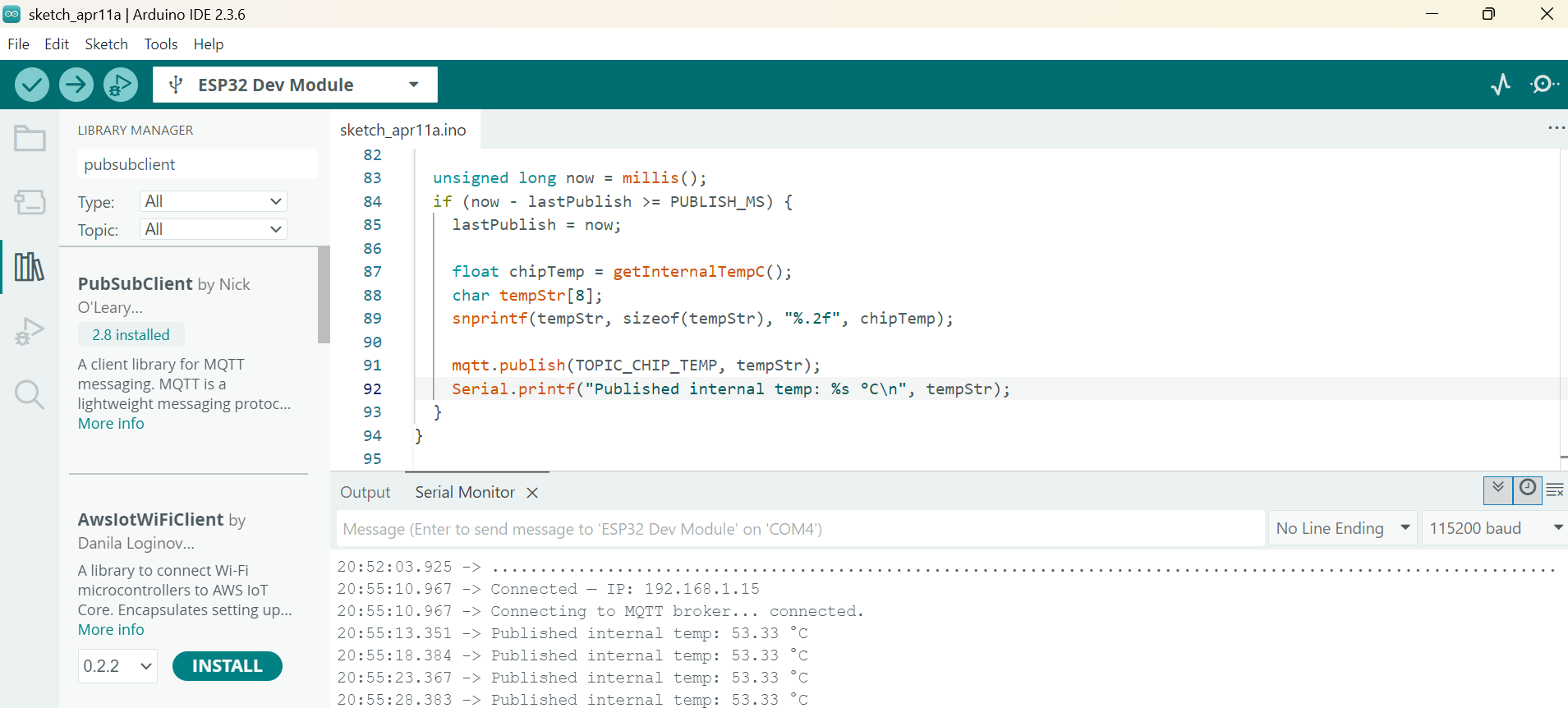1568x708 pixels.
Task: Open the 0.2.2 version dropdown for AwsIotWiFiClient
Action: 117,666
